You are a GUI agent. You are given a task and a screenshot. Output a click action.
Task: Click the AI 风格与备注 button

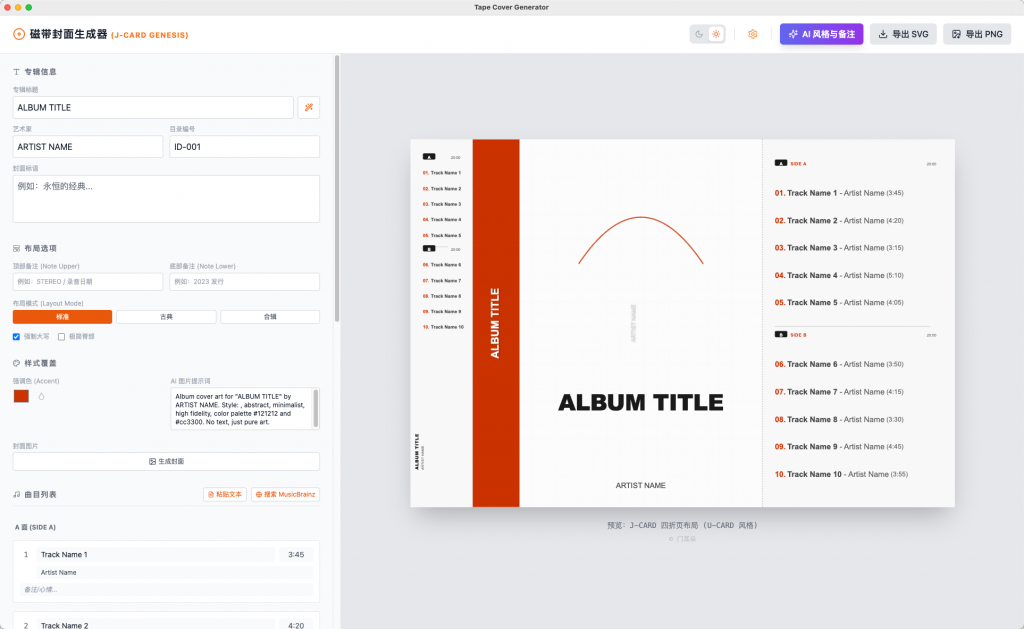821,34
